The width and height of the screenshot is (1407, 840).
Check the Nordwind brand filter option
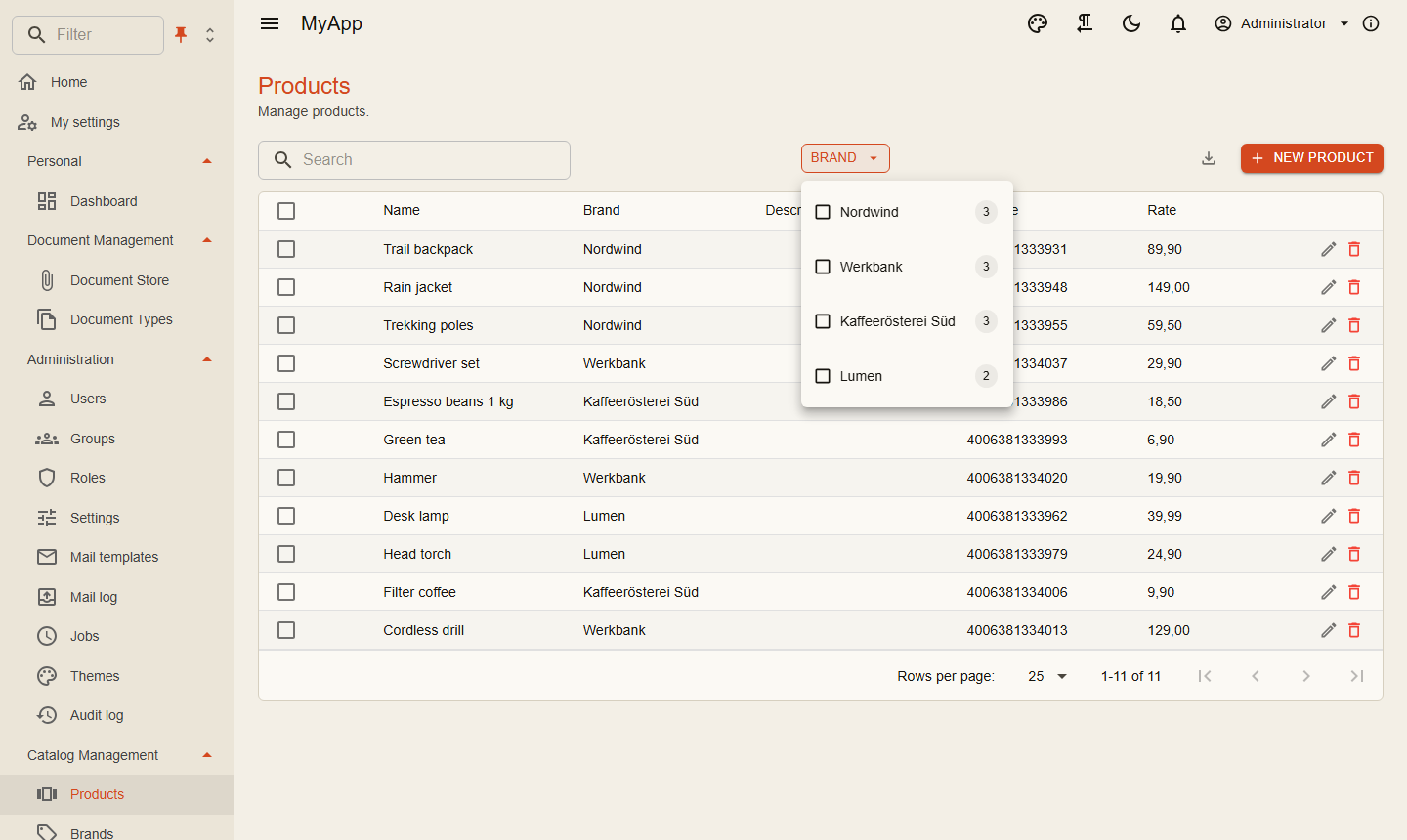(x=823, y=212)
